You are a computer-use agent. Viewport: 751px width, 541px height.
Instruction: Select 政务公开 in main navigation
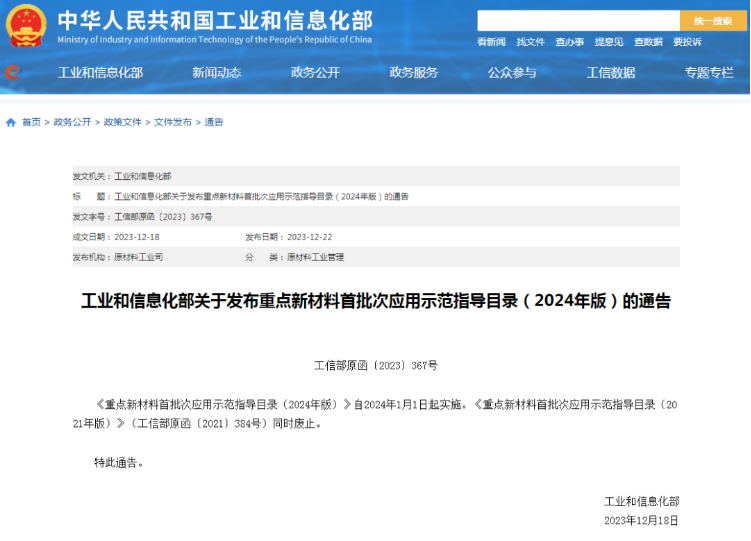pos(316,73)
